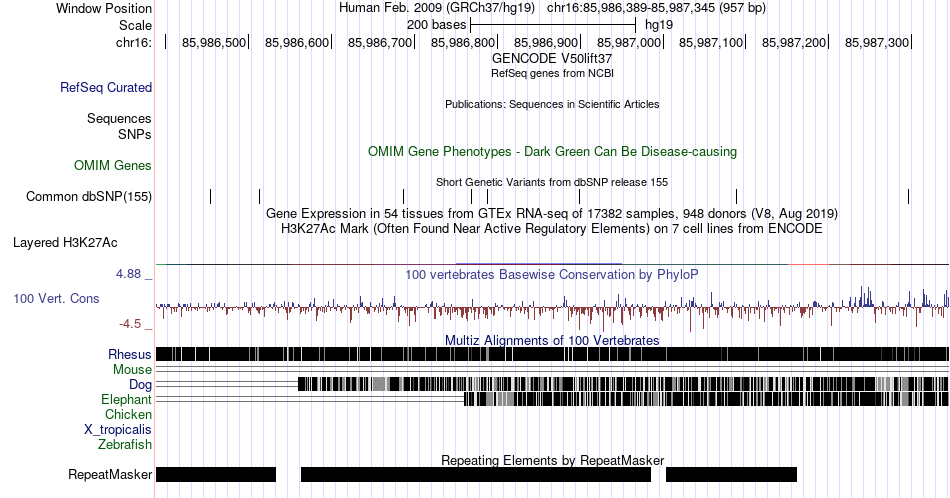Click Publications: Sequences in Scientific Articles title
This screenshot has width=950, height=498.
(552, 104)
